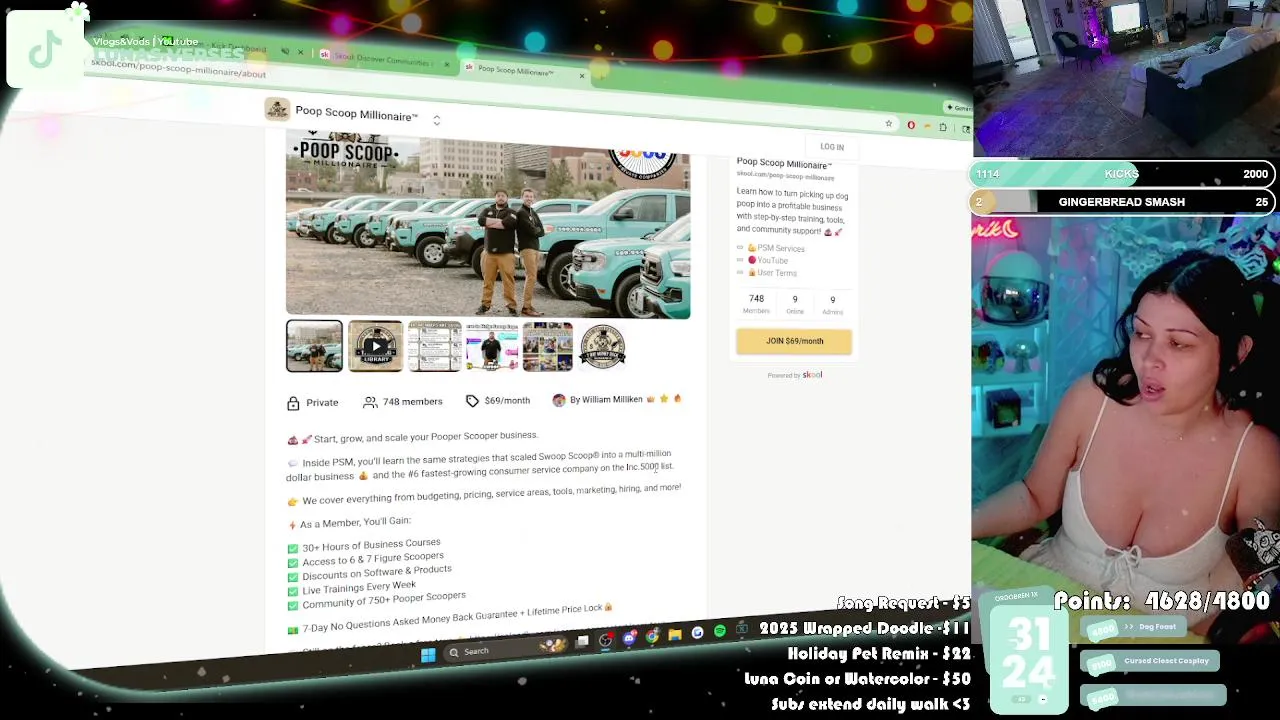1280x720 pixels.
Task: Click the Poop Scoop Millionaire group logo
Action: (x=277, y=110)
